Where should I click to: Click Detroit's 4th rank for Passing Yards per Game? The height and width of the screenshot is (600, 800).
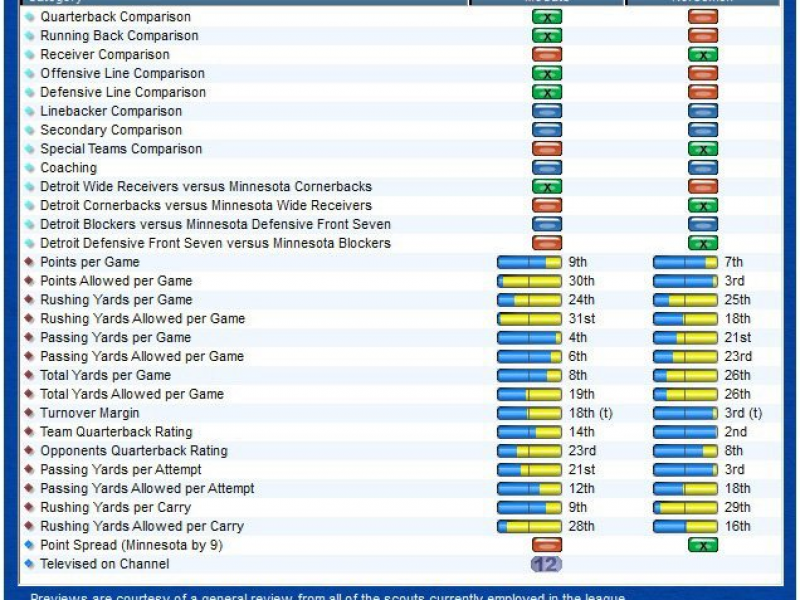tap(578, 338)
